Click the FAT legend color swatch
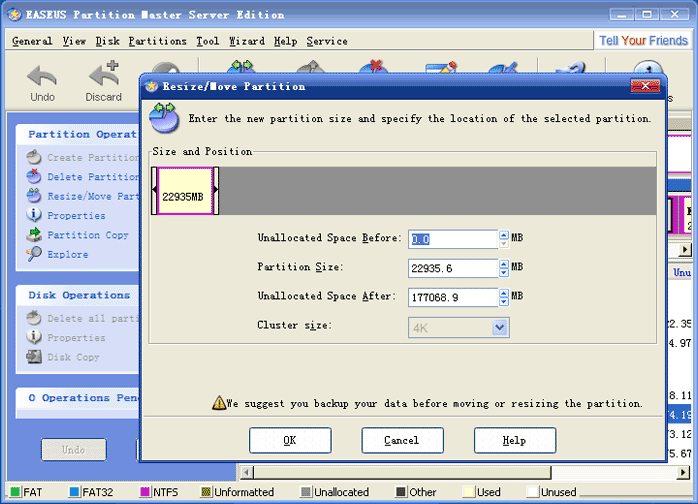The image size is (698, 504). click(x=16, y=492)
